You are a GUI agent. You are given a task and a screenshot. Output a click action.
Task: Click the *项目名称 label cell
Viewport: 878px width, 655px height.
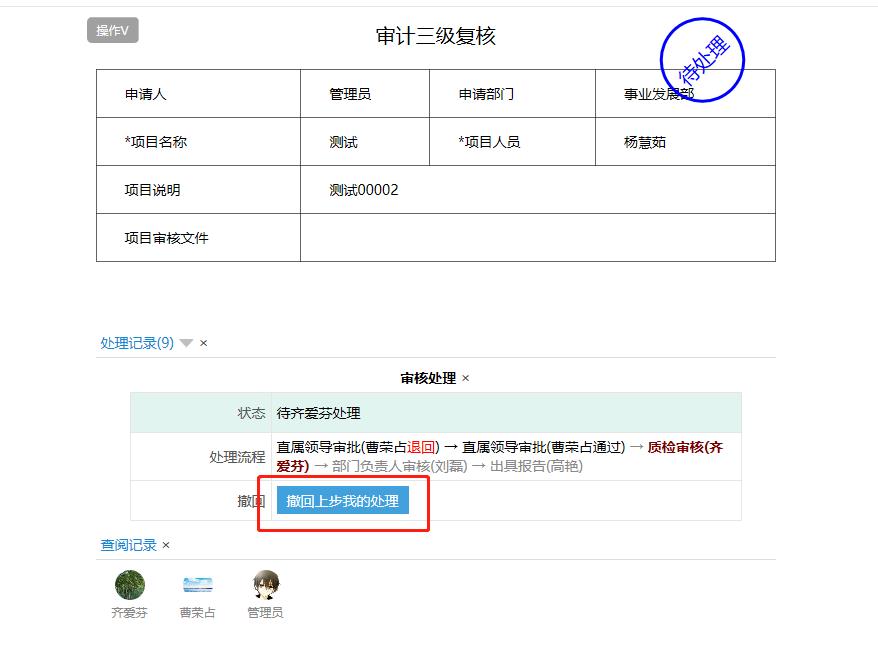click(x=198, y=142)
